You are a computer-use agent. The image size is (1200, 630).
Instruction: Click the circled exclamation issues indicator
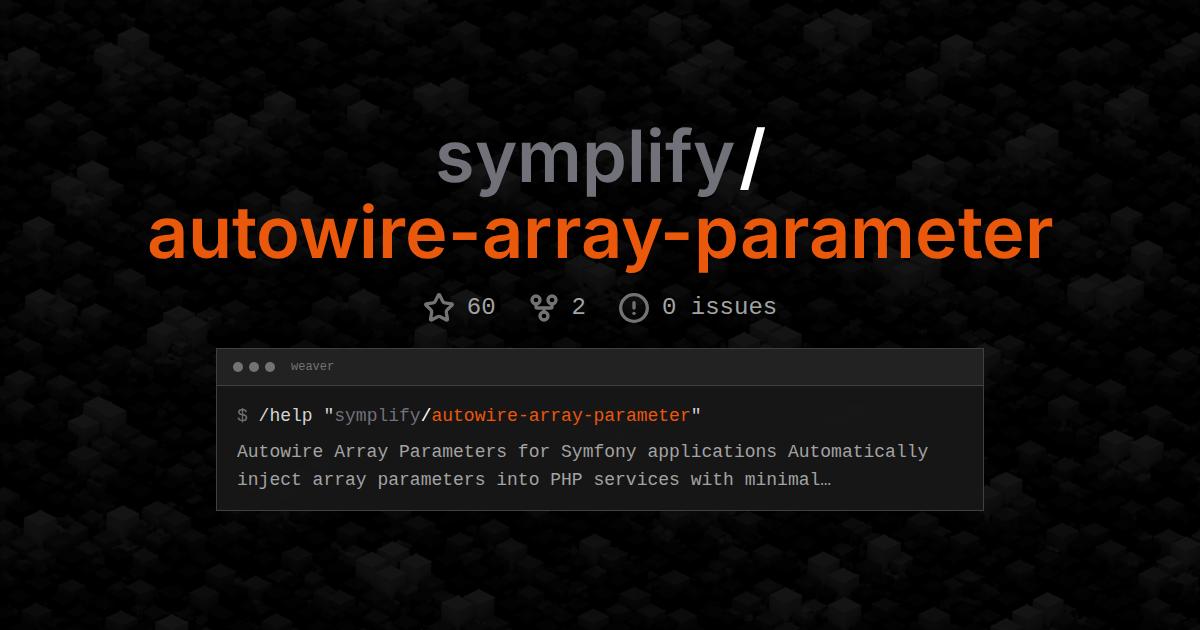633,307
